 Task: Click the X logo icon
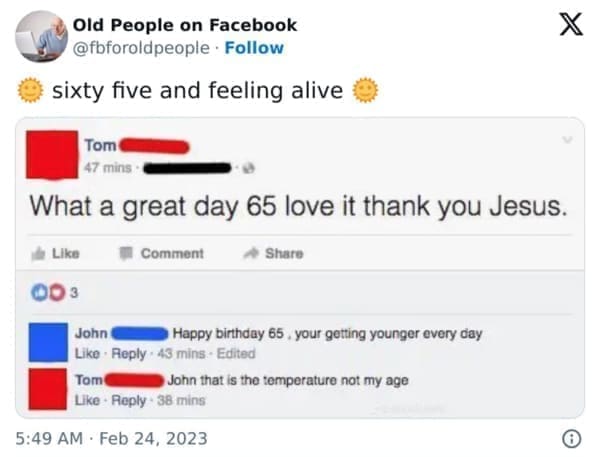[568, 27]
